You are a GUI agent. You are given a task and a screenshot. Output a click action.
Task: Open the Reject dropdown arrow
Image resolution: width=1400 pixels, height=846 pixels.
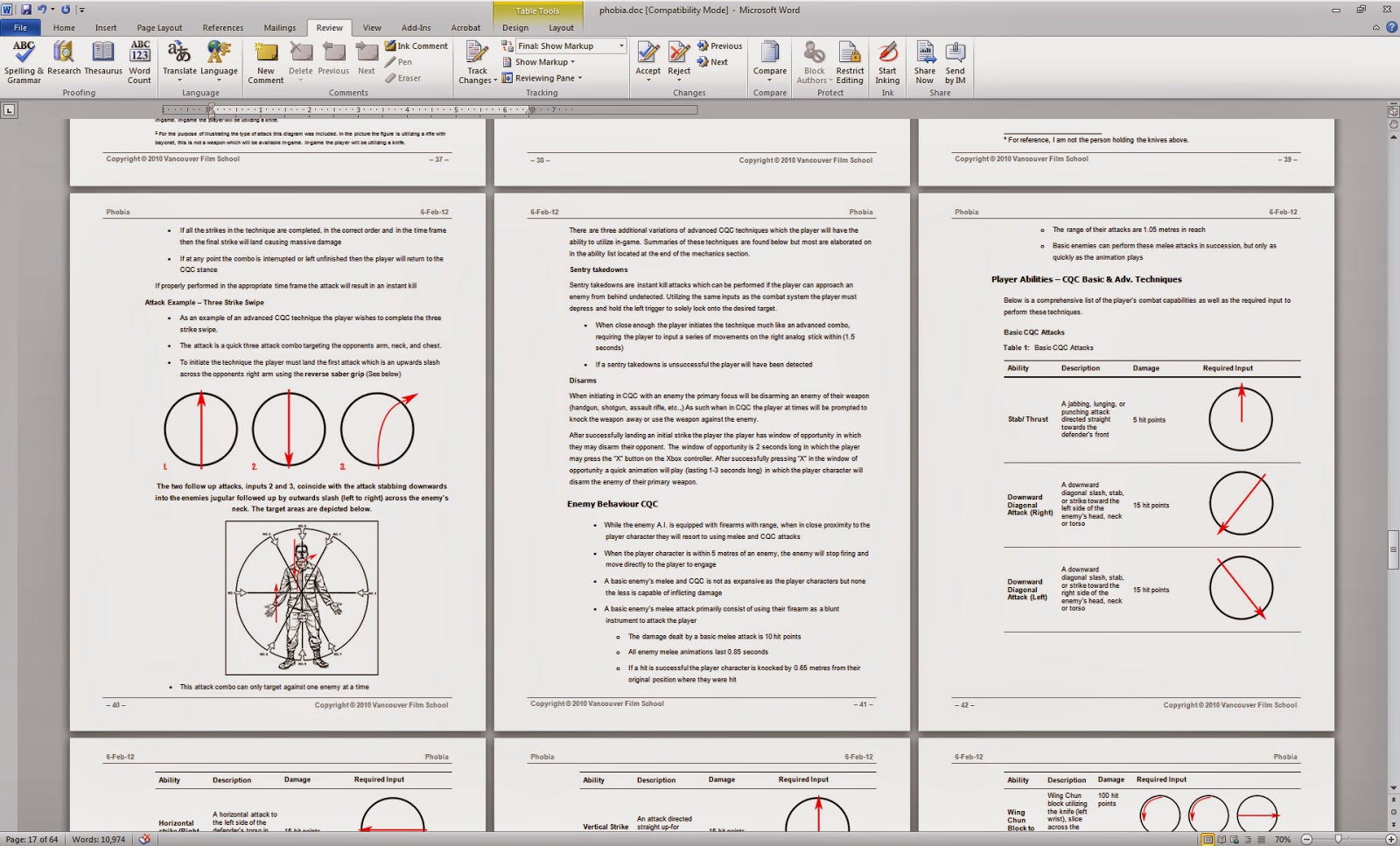coord(679,80)
